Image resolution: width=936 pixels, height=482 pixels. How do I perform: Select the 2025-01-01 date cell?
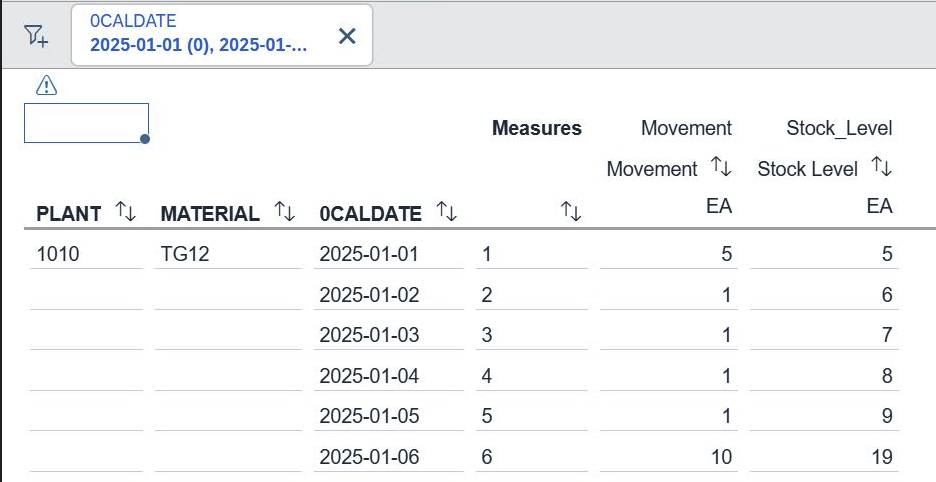click(369, 254)
